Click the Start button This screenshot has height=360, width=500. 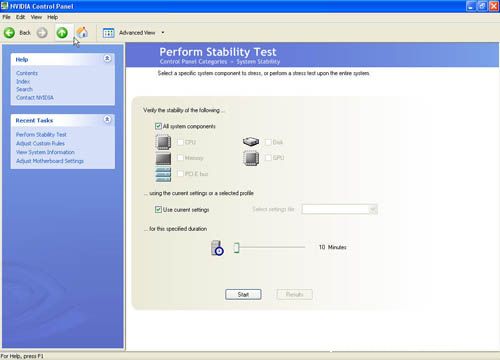click(243, 294)
